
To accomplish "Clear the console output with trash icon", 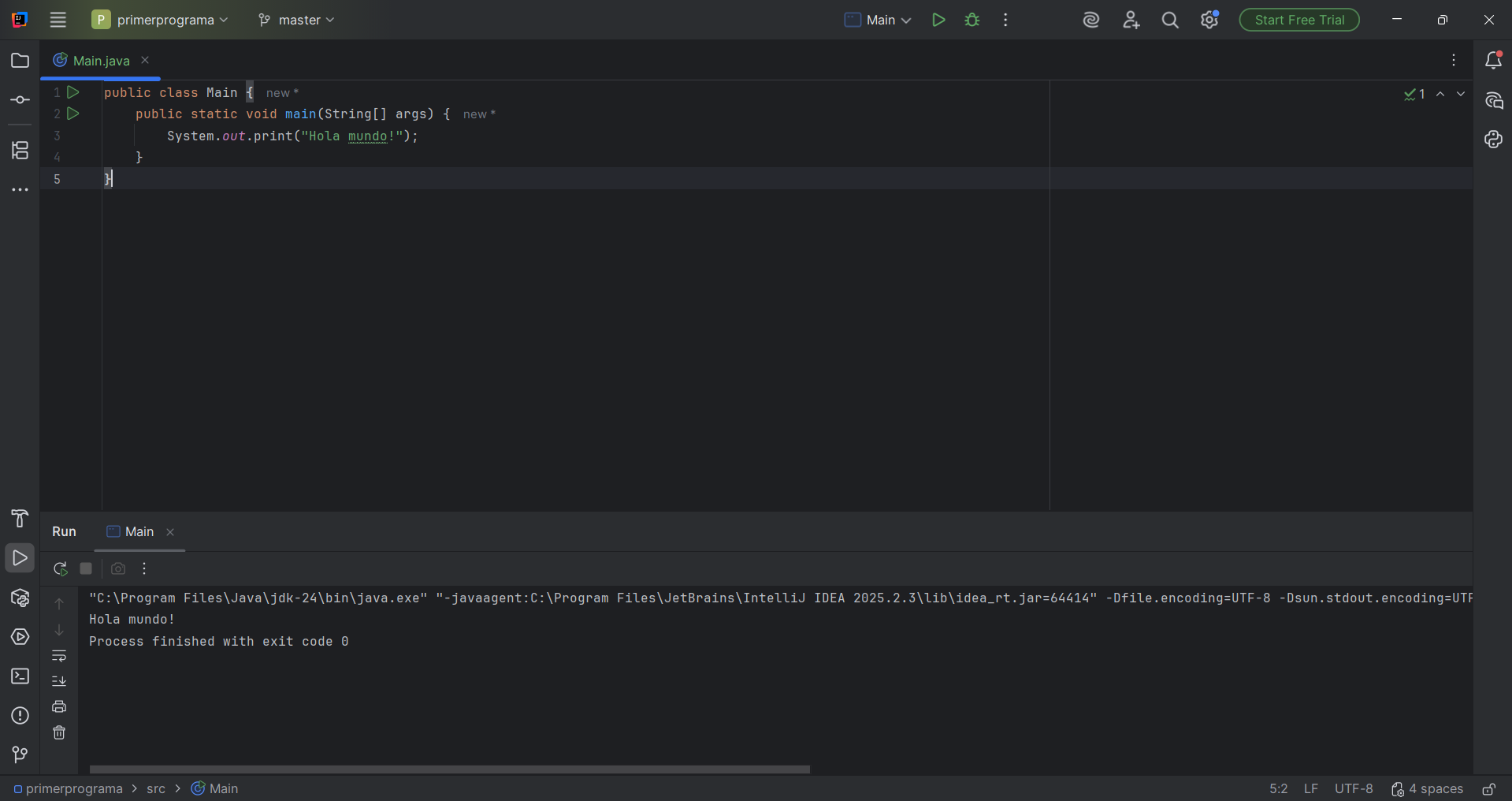I will [x=59, y=733].
